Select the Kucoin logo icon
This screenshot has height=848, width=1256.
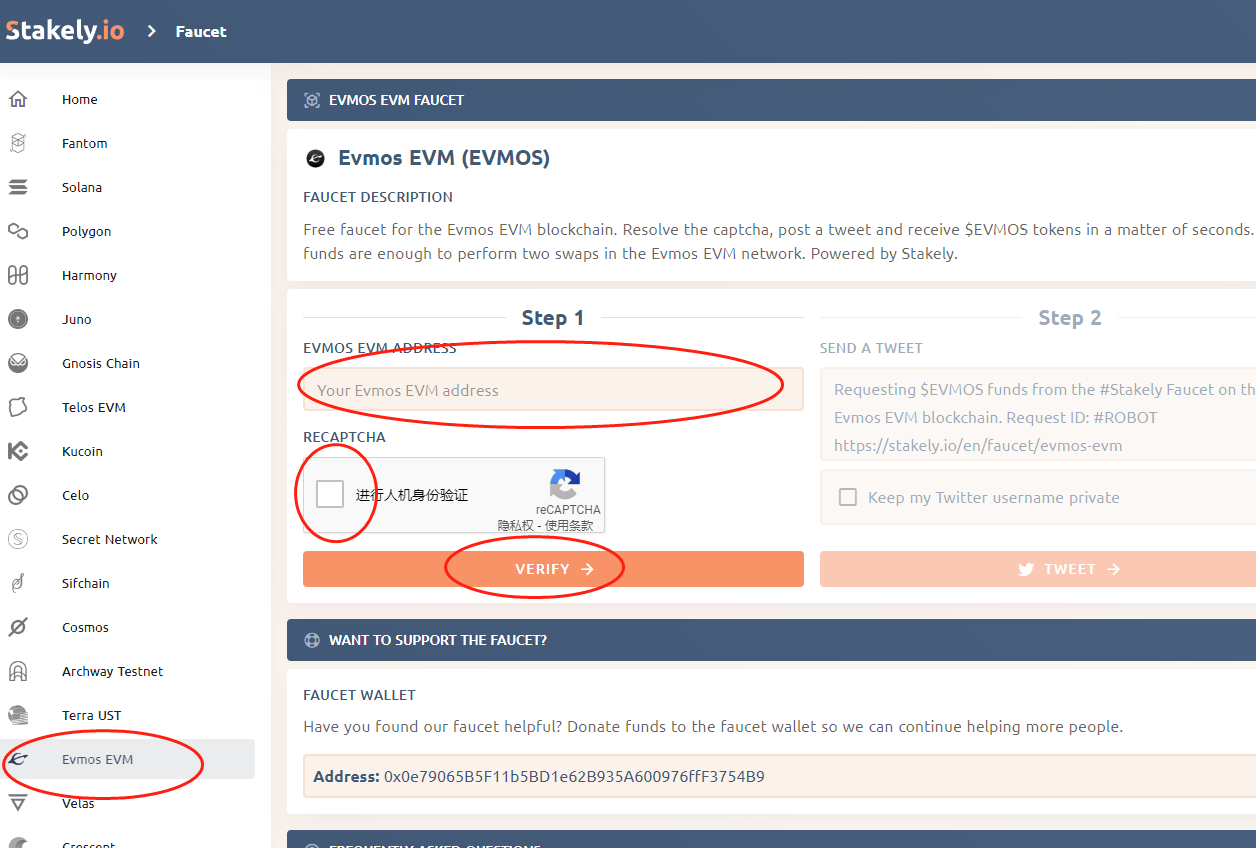(x=18, y=452)
